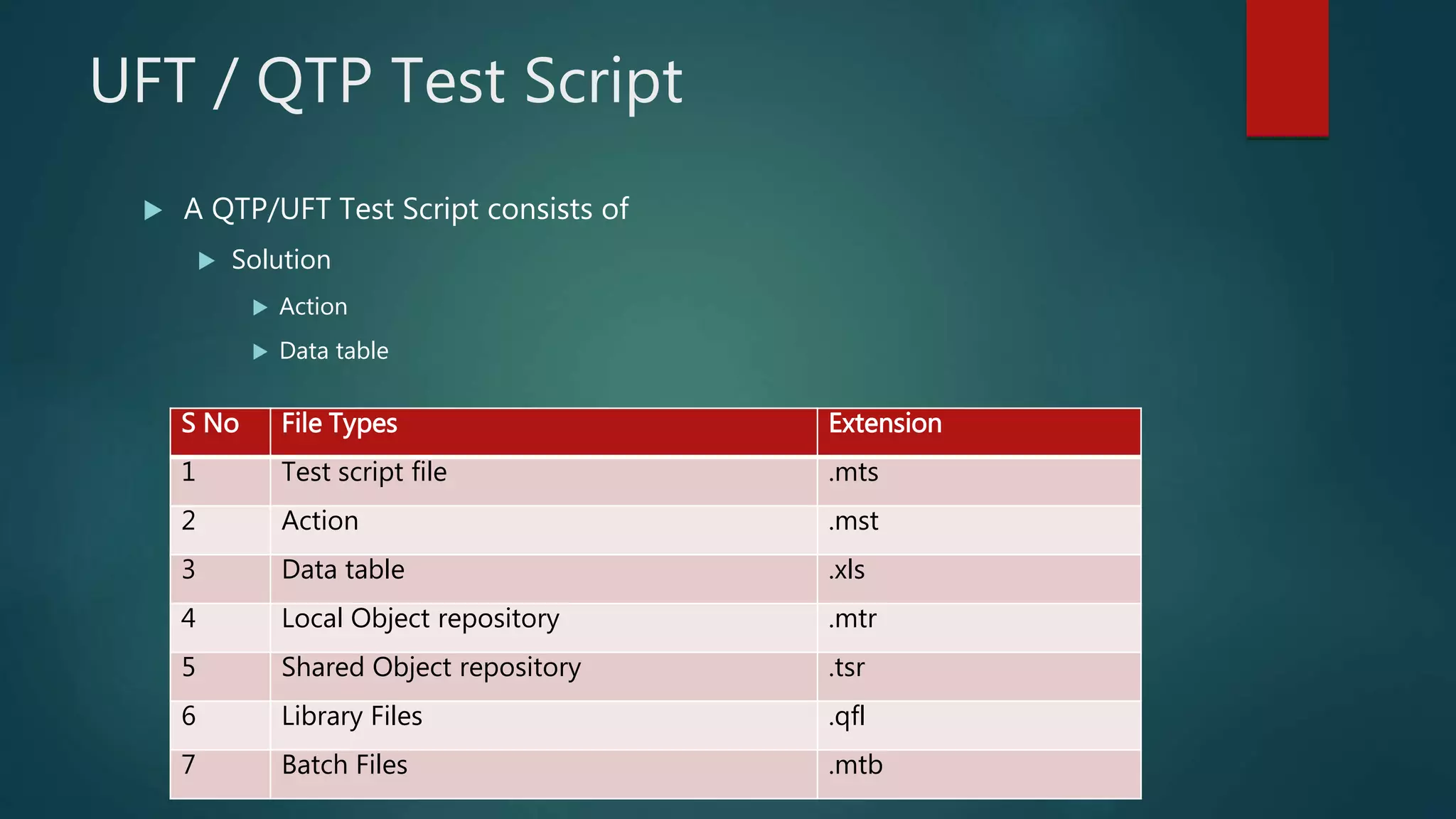The height and width of the screenshot is (819, 1456).
Task: Click the File Types column header
Action: click(x=544, y=432)
